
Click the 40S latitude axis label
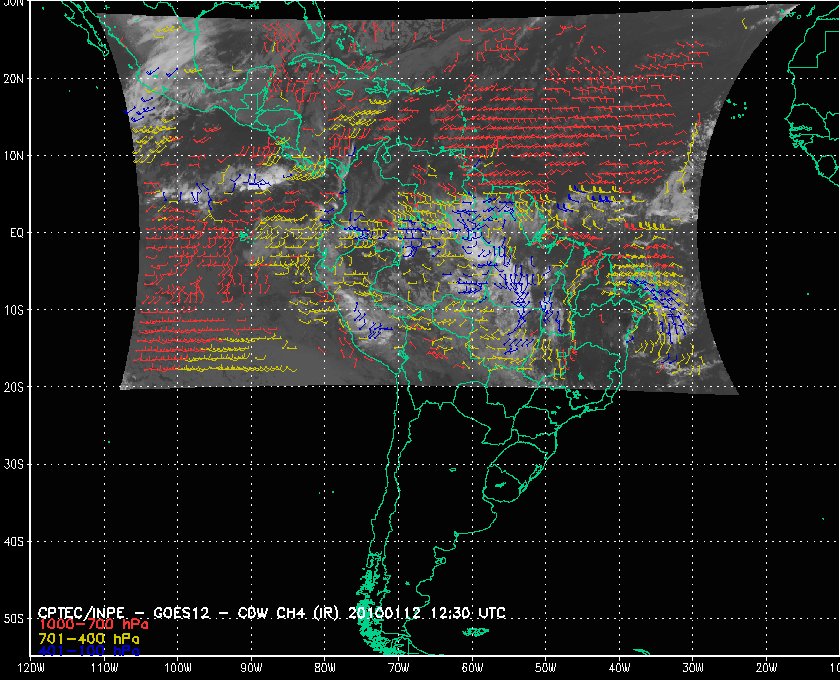[13, 541]
